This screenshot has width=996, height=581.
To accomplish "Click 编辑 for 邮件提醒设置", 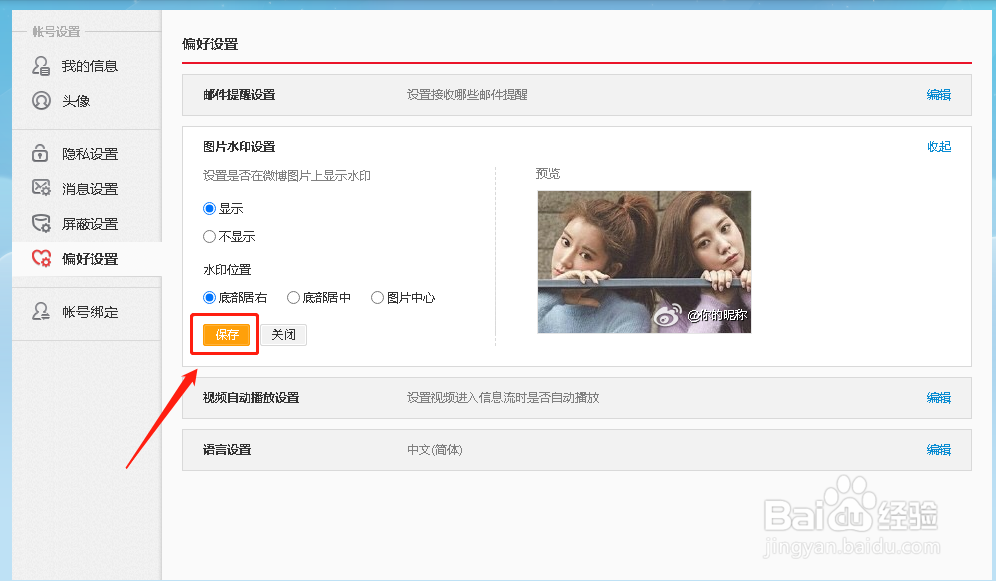I will (938, 95).
